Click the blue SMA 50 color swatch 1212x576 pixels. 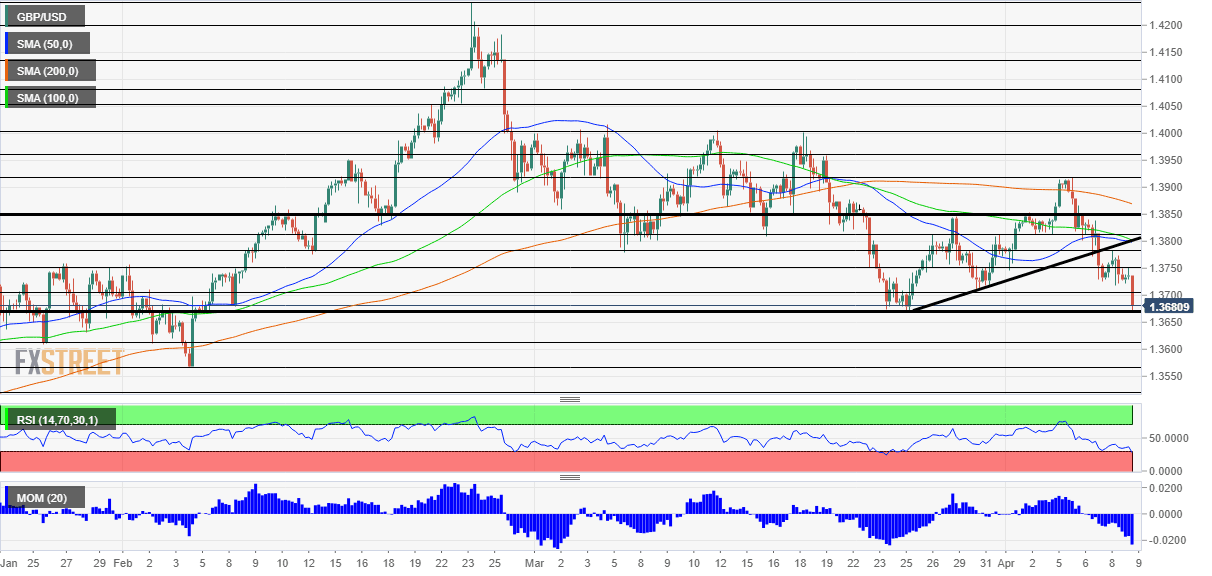click(x=7, y=43)
